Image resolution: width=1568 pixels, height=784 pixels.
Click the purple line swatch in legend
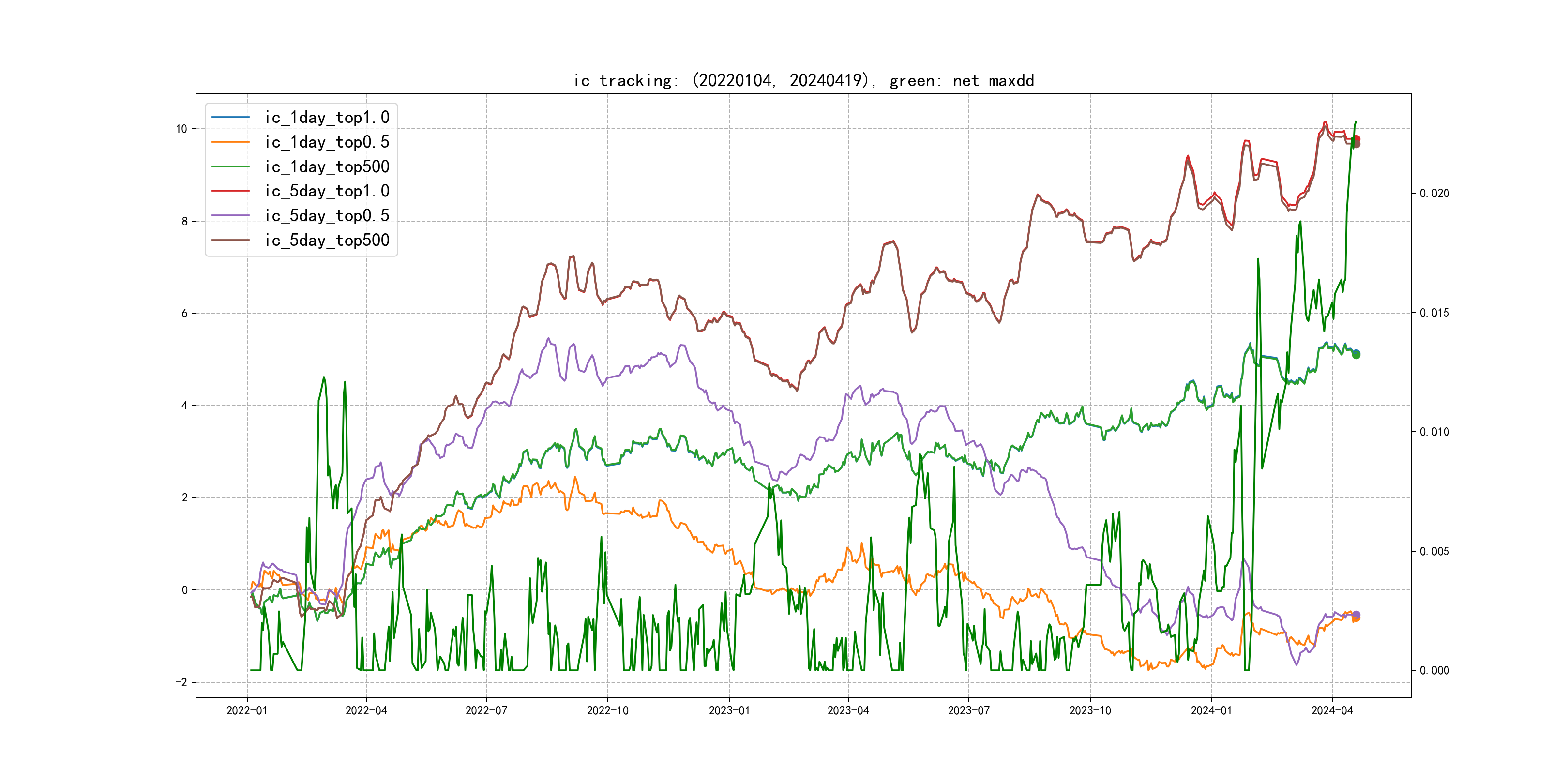click(231, 215)
